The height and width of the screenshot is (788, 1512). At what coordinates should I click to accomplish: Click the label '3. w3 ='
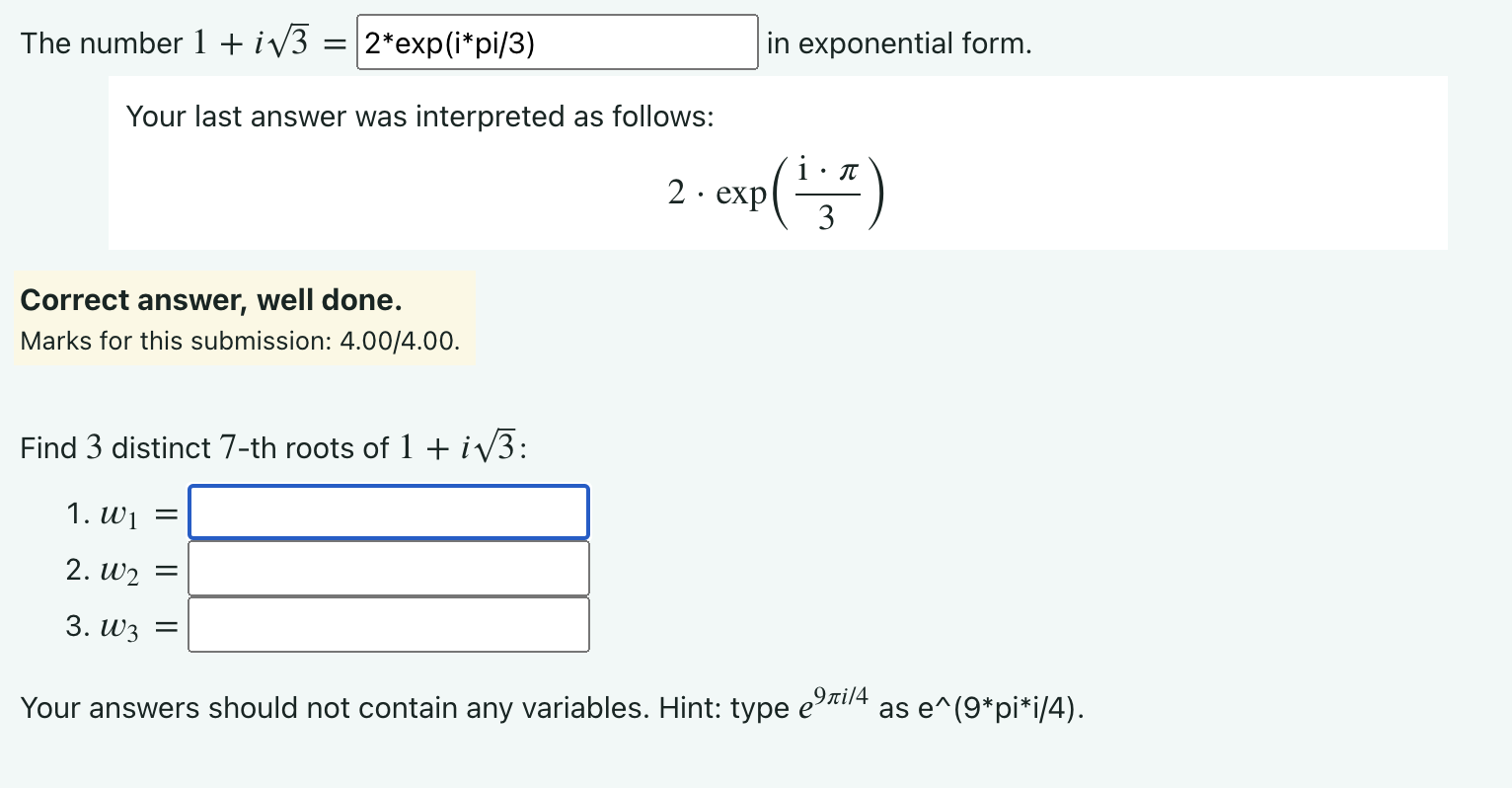[x=120, y=625]
